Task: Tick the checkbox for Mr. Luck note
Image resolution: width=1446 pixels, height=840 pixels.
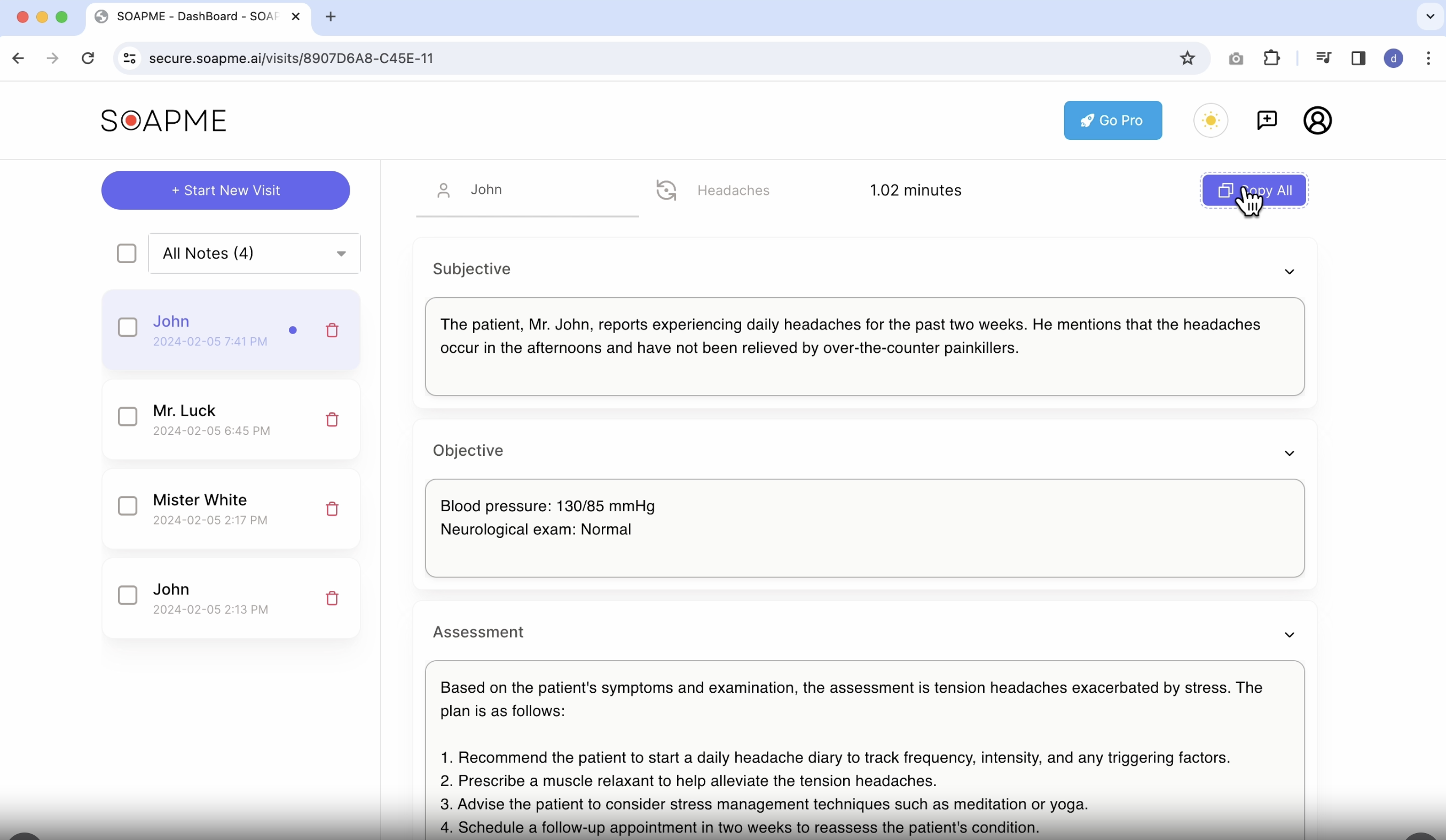Action: (128, 417)
